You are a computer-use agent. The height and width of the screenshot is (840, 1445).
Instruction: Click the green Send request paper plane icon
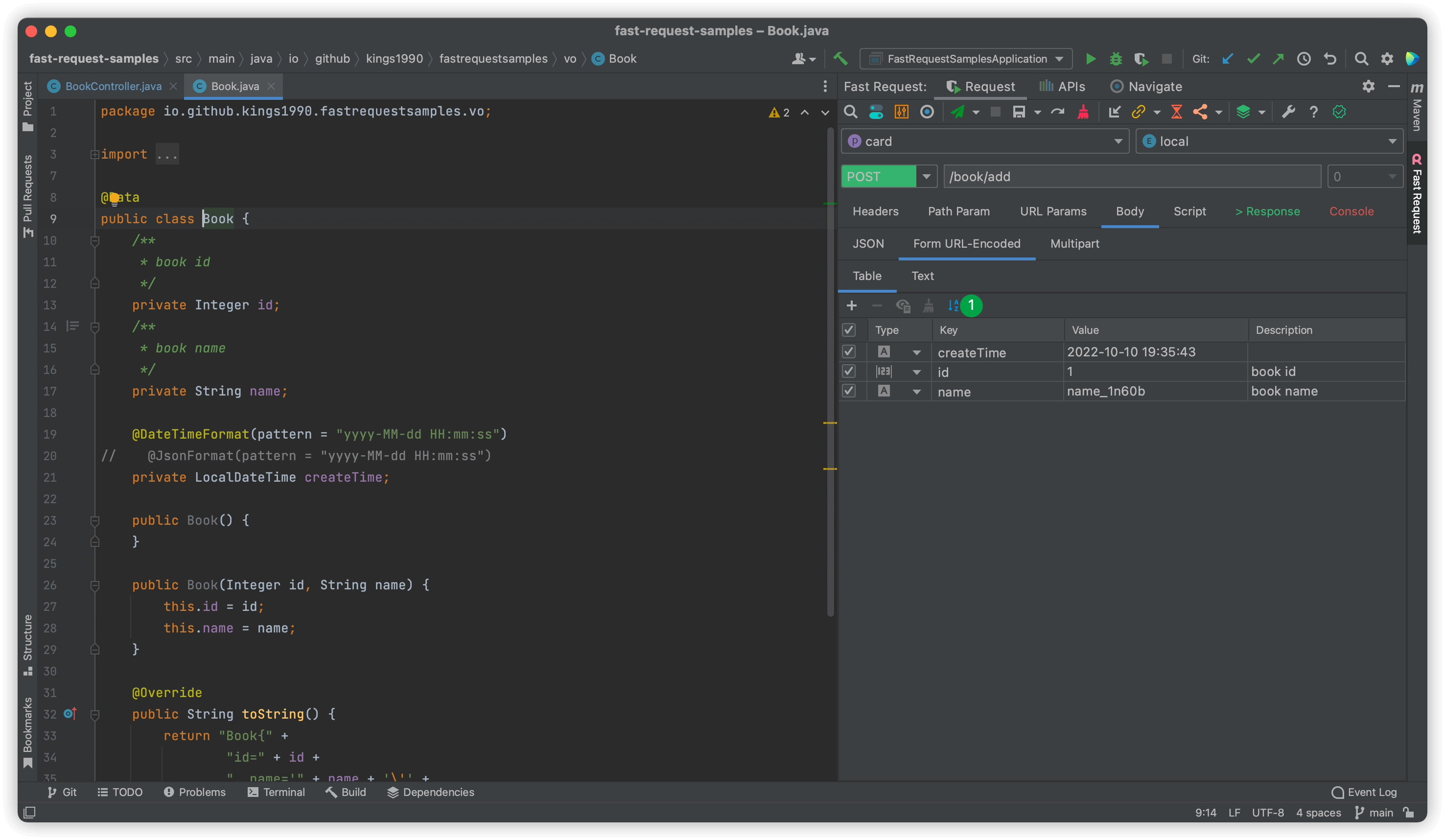tap(957, 112)
